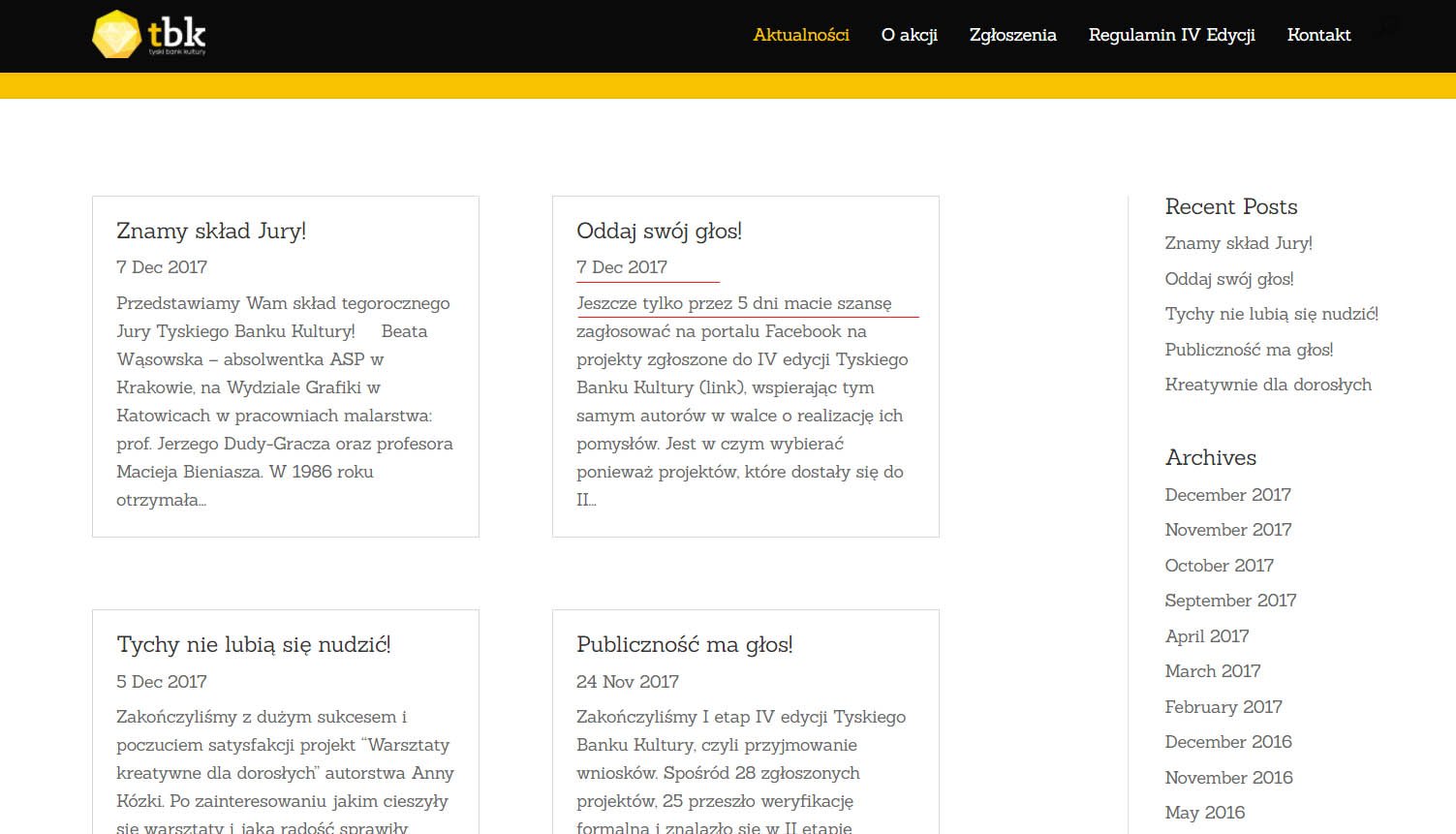Open the 'Znamy skład Jury!' article card title
Image resolution: width=1456 pixels, height=834 pixels.
click(x=211, y=231)
